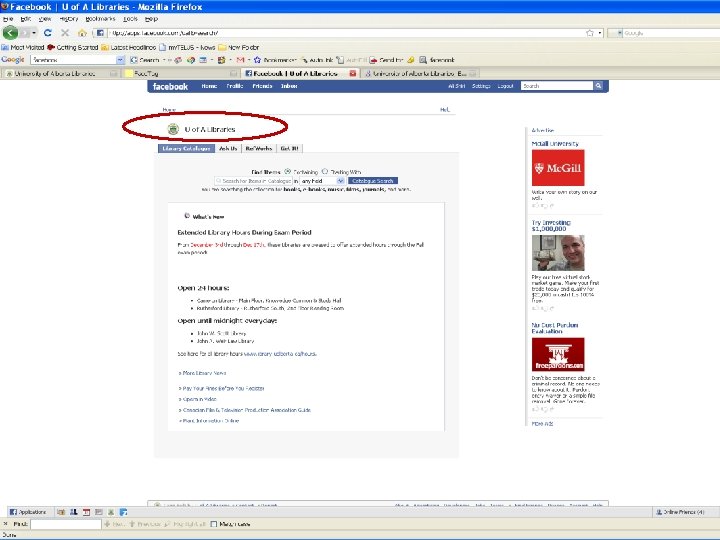
Task: Open the File menu
Action: (x=8, y=19)
